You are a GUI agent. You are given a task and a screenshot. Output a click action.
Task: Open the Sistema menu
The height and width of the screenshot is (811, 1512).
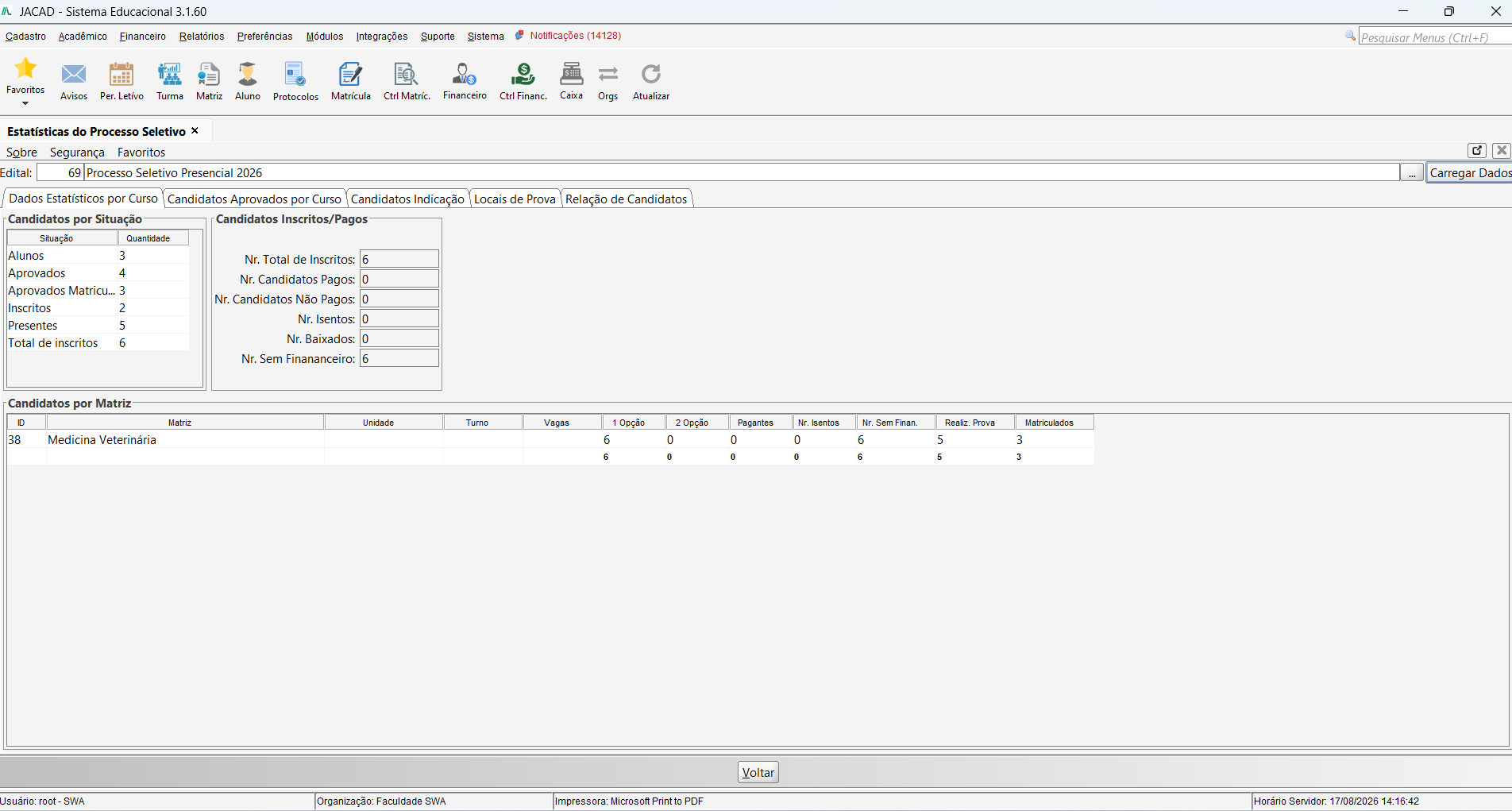point(486,37)
